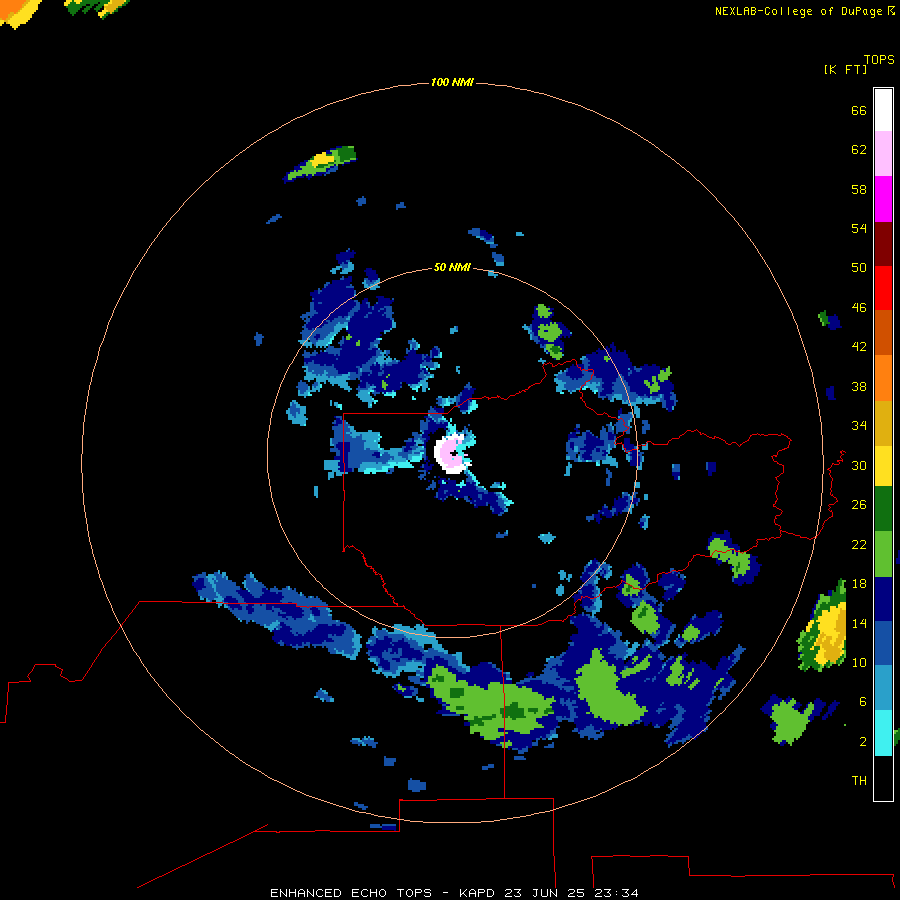Screen dimensions: 900x900
Task: Click the legend value 26
Action: tap(859, 505)
